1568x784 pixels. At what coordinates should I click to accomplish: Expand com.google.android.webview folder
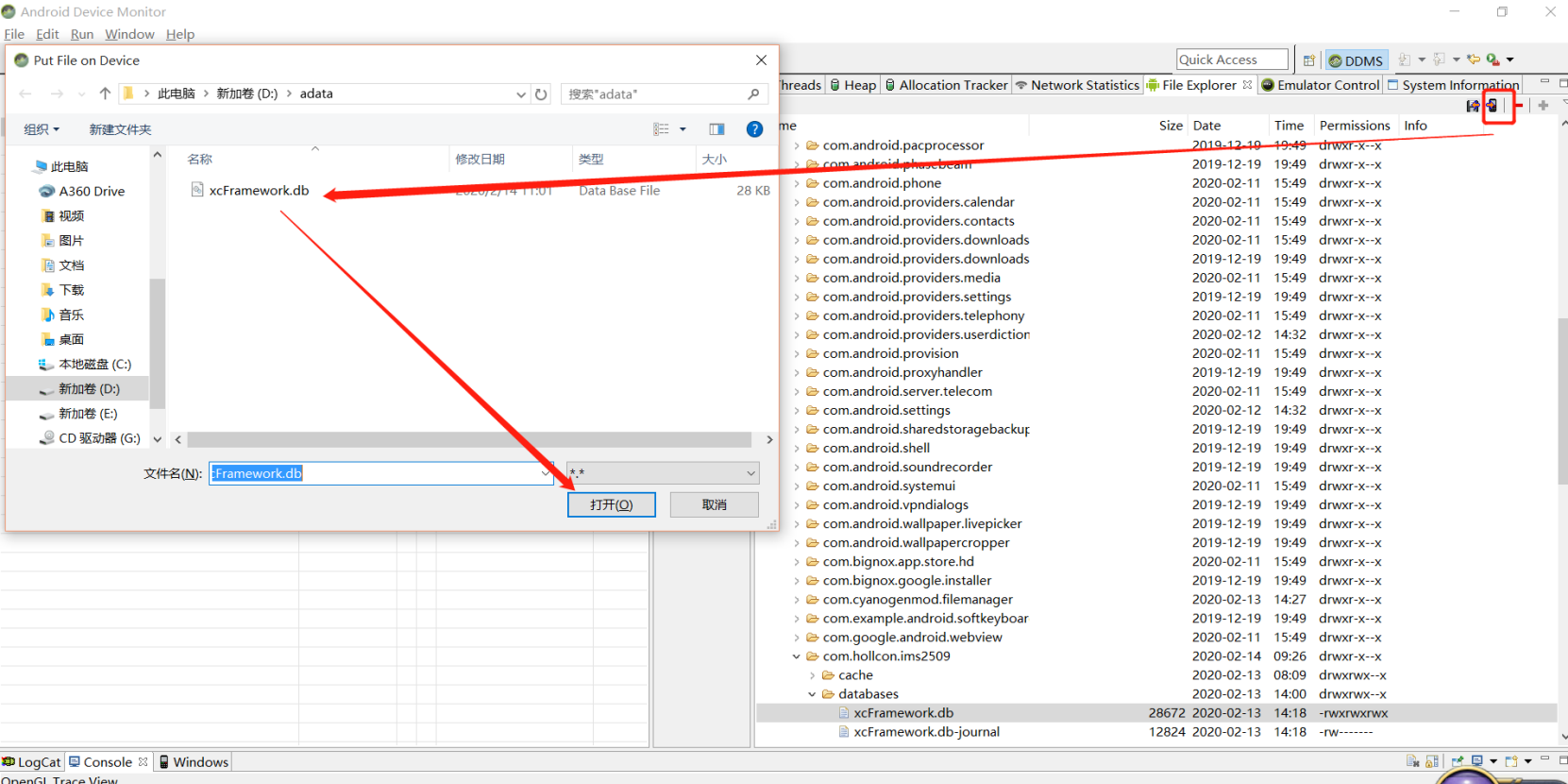pos(797,638)
